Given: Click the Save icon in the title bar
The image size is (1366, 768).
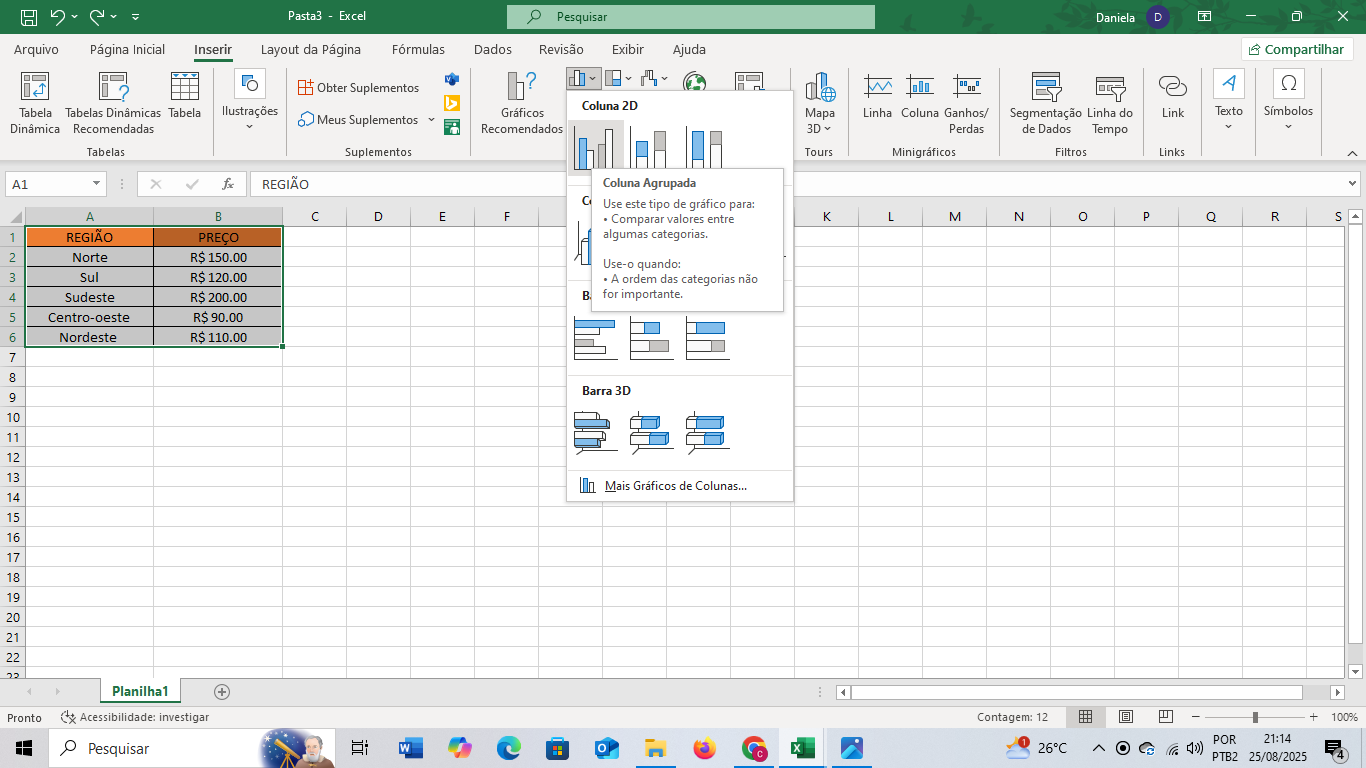Looking at the screenshot, I should coord(28,17).
